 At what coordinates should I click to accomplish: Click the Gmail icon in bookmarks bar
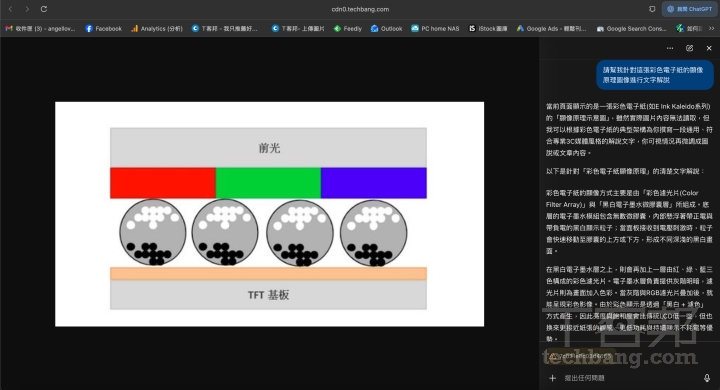[9, 28]
